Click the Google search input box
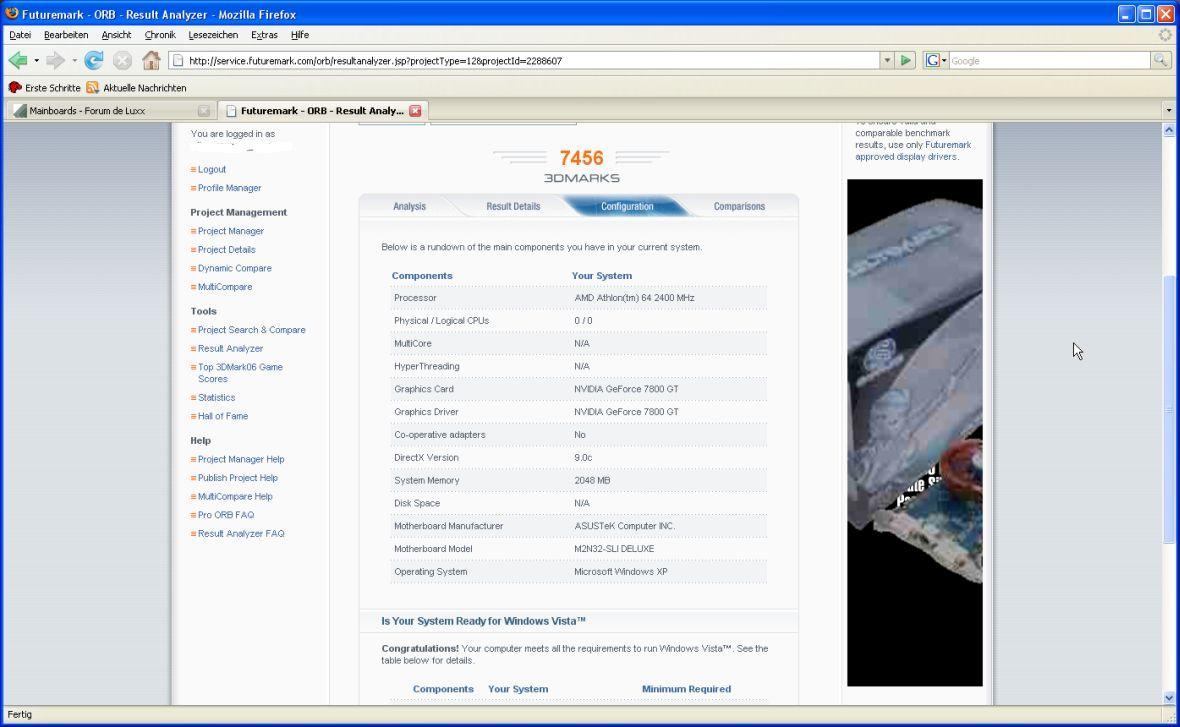 1049,60
